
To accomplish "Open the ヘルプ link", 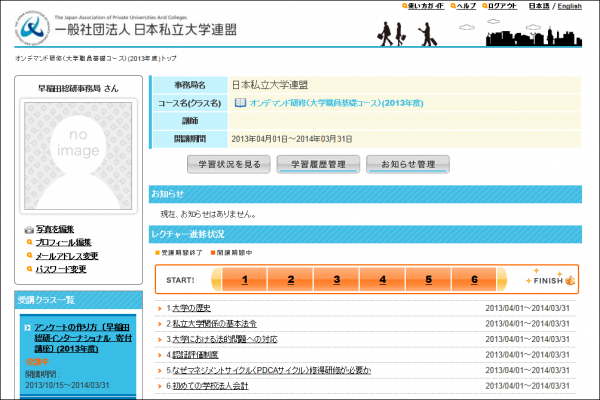I will (x=466, y=6).
